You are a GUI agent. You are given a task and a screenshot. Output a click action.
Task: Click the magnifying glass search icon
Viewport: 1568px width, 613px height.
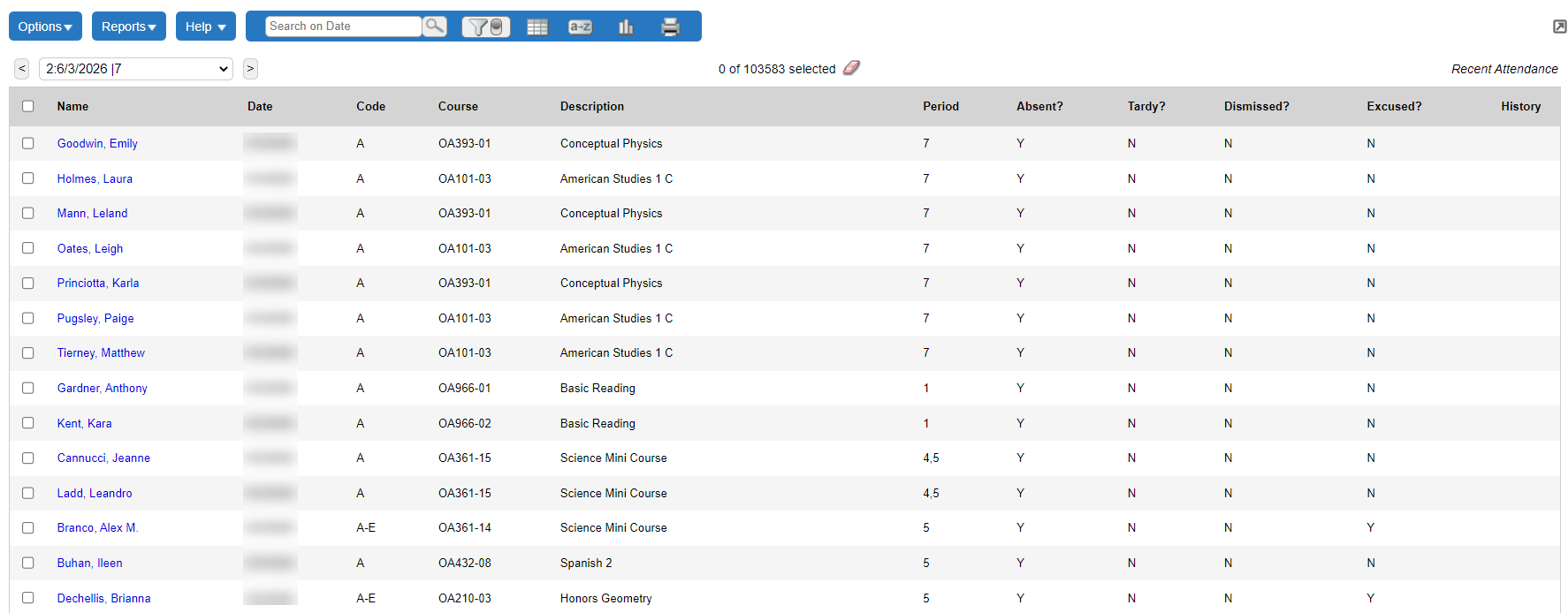434,26
